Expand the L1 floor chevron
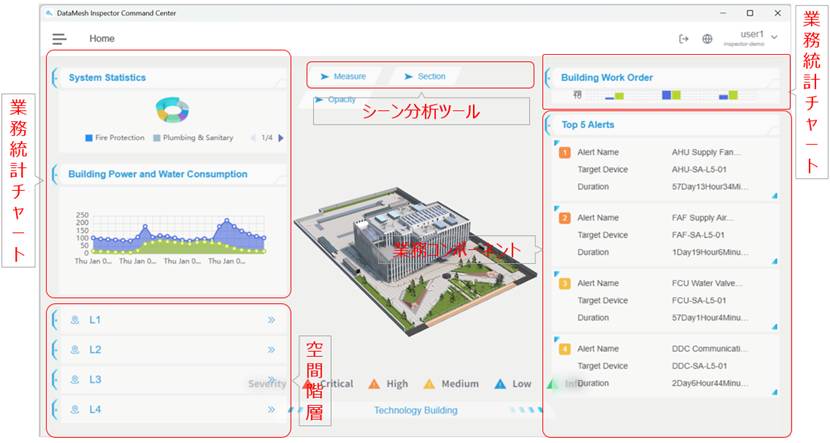830x443 pixels. pyautogui.click(x=271, y=320)
